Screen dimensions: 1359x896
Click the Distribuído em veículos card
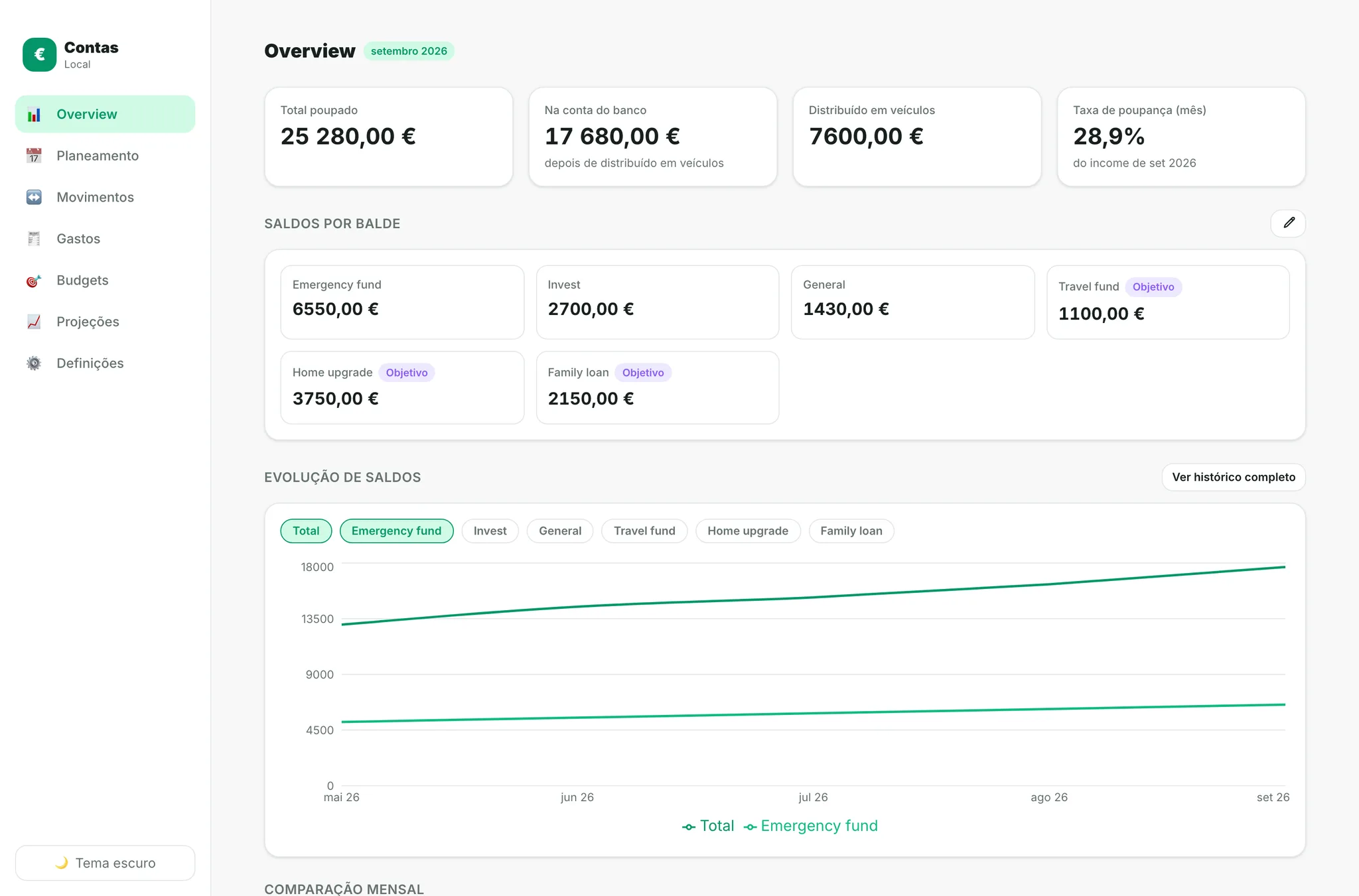tap(917, 137)
